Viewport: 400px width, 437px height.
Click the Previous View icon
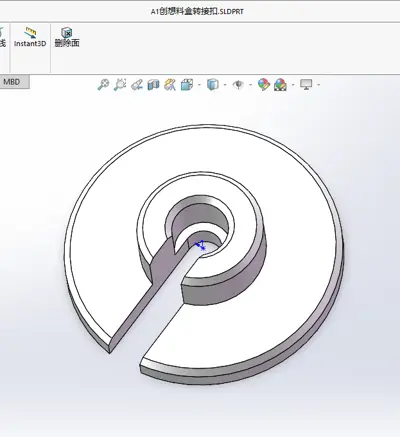pos(137,85)
